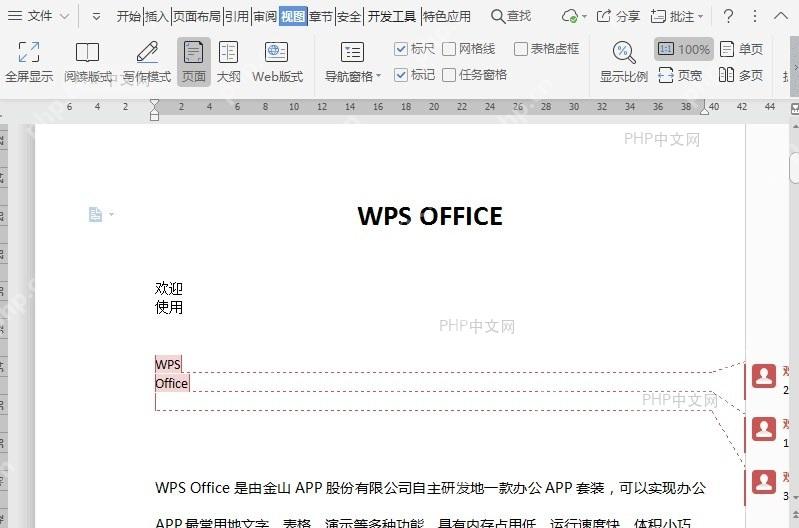Click the 分享 share button
Image resolution: width=799 pixels, height=528 pixels.
tap(618, 16)
